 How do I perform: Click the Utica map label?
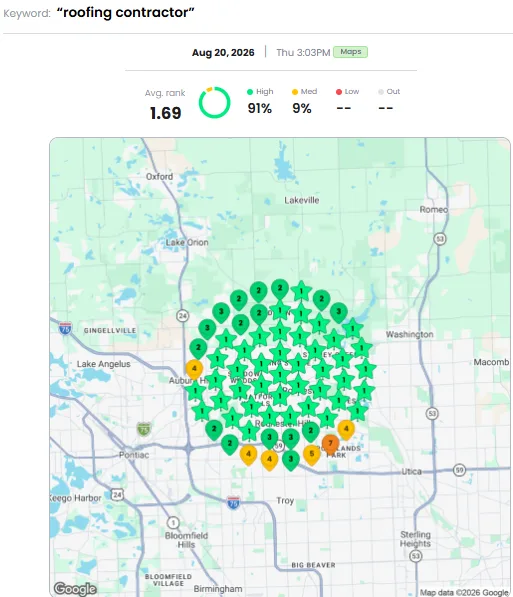pos(412,471)
